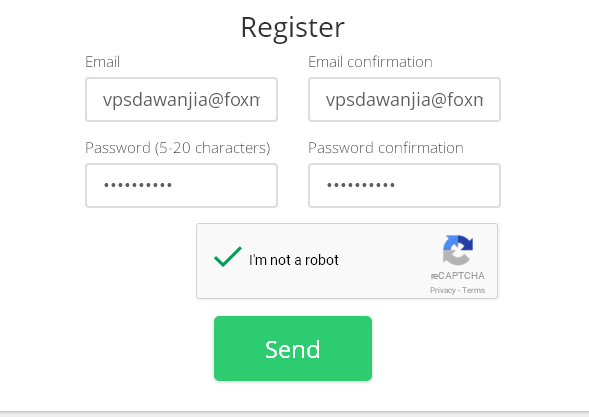The width and height of the screenshot is (589, 417).
Task: Select the Password confirmation input box
Action: (x=404, y=185)
